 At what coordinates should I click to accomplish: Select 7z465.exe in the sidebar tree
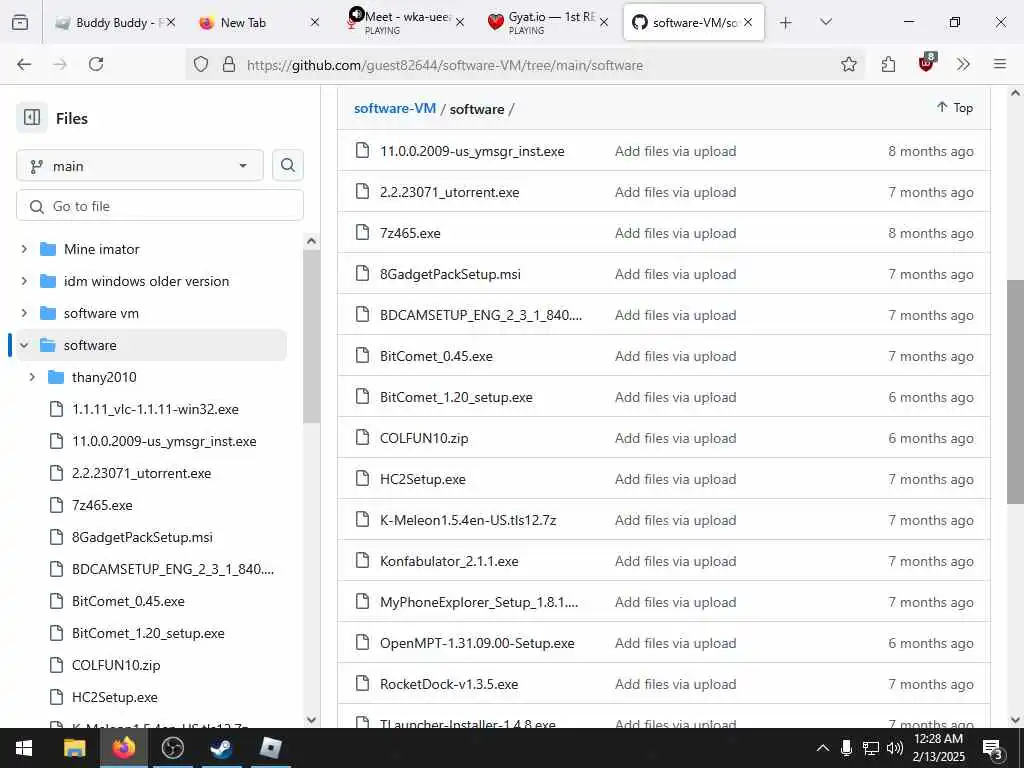(x=102, y=505)
